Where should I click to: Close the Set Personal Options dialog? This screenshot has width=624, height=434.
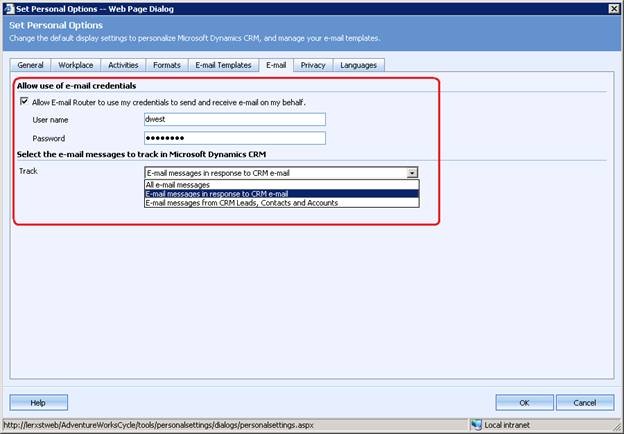(611, 7)
